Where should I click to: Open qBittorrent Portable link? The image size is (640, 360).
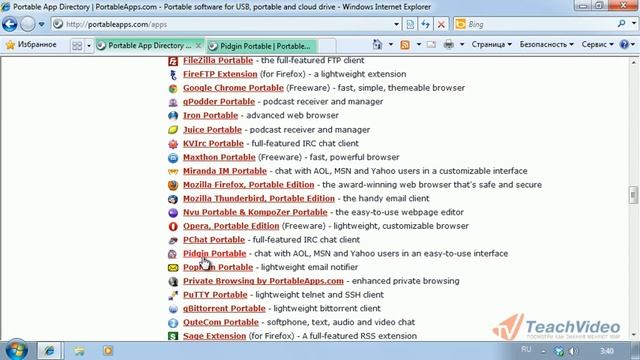tap(224, 309)
